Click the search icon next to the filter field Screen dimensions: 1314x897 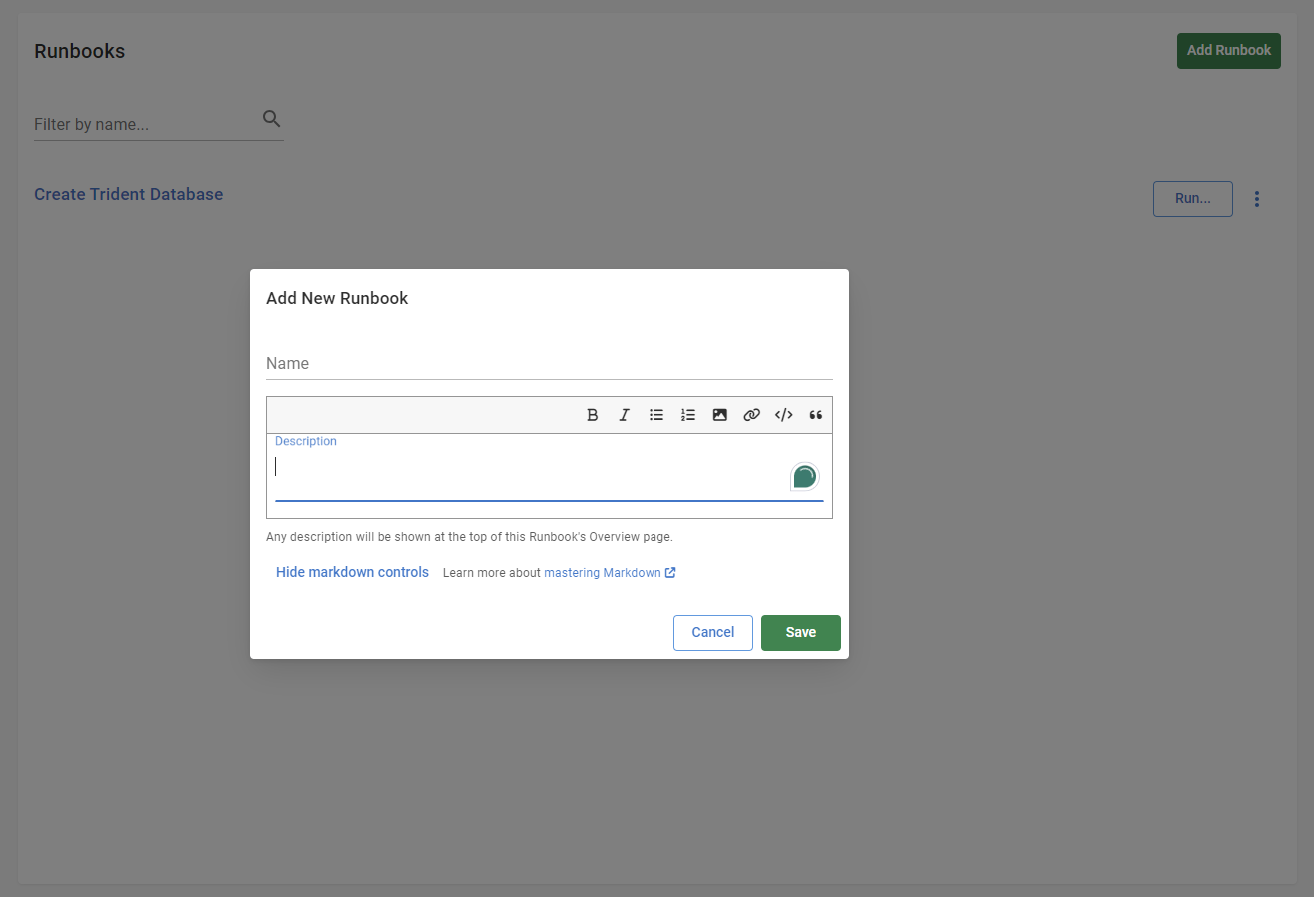coord(271,118)
